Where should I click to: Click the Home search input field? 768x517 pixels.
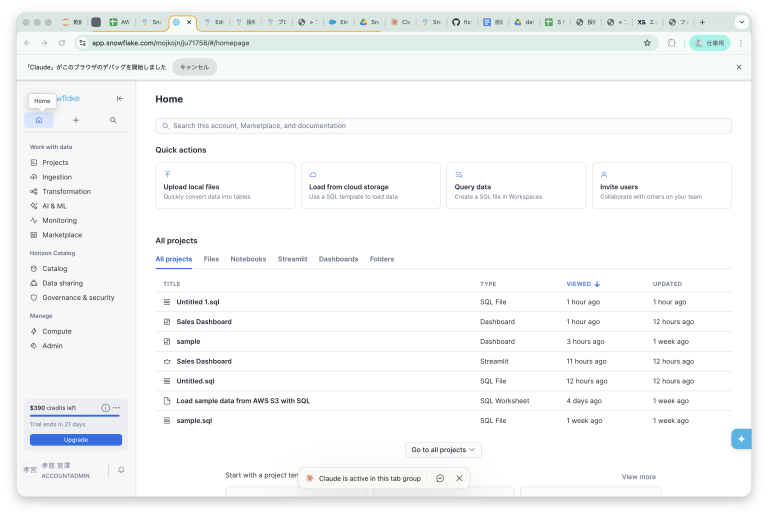(x=443, y=126)
